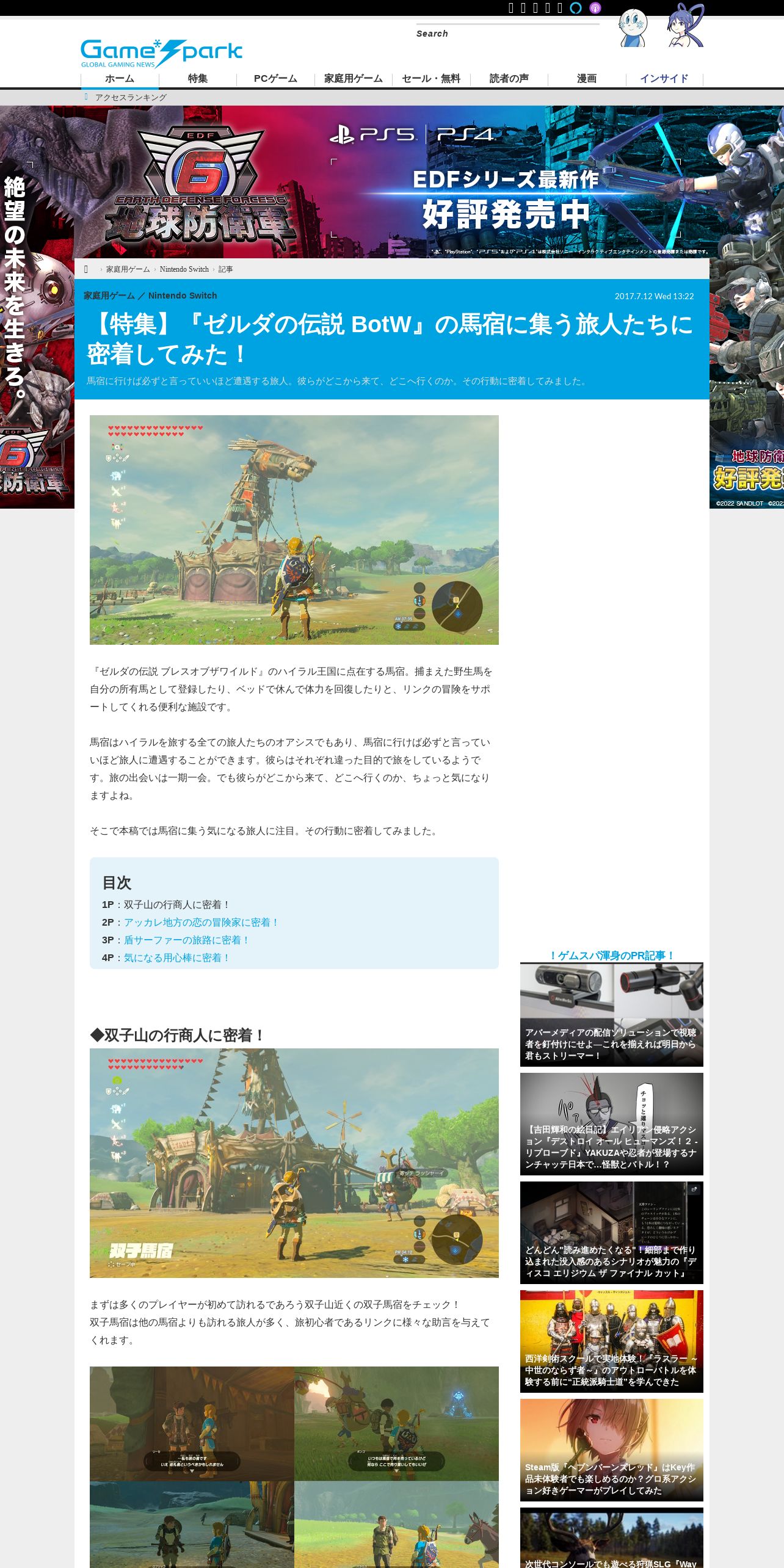Open the ホーム menu tab
Image resolution: width=784 pixels, height=1568 pixels.
[120, 79]
